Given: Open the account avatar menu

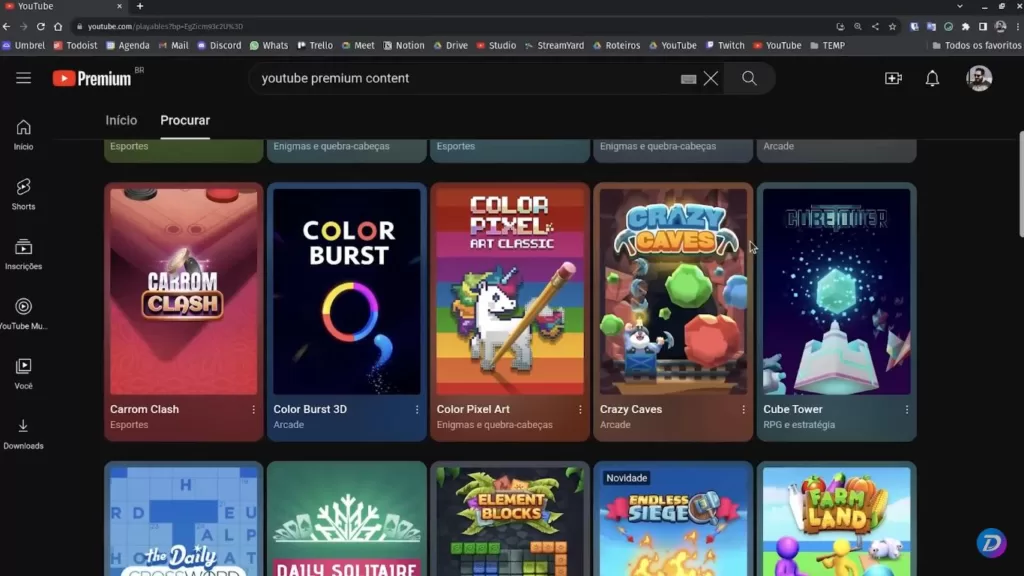Looking at the screenshot, I should pyautogui.click(x=979, y=78).
